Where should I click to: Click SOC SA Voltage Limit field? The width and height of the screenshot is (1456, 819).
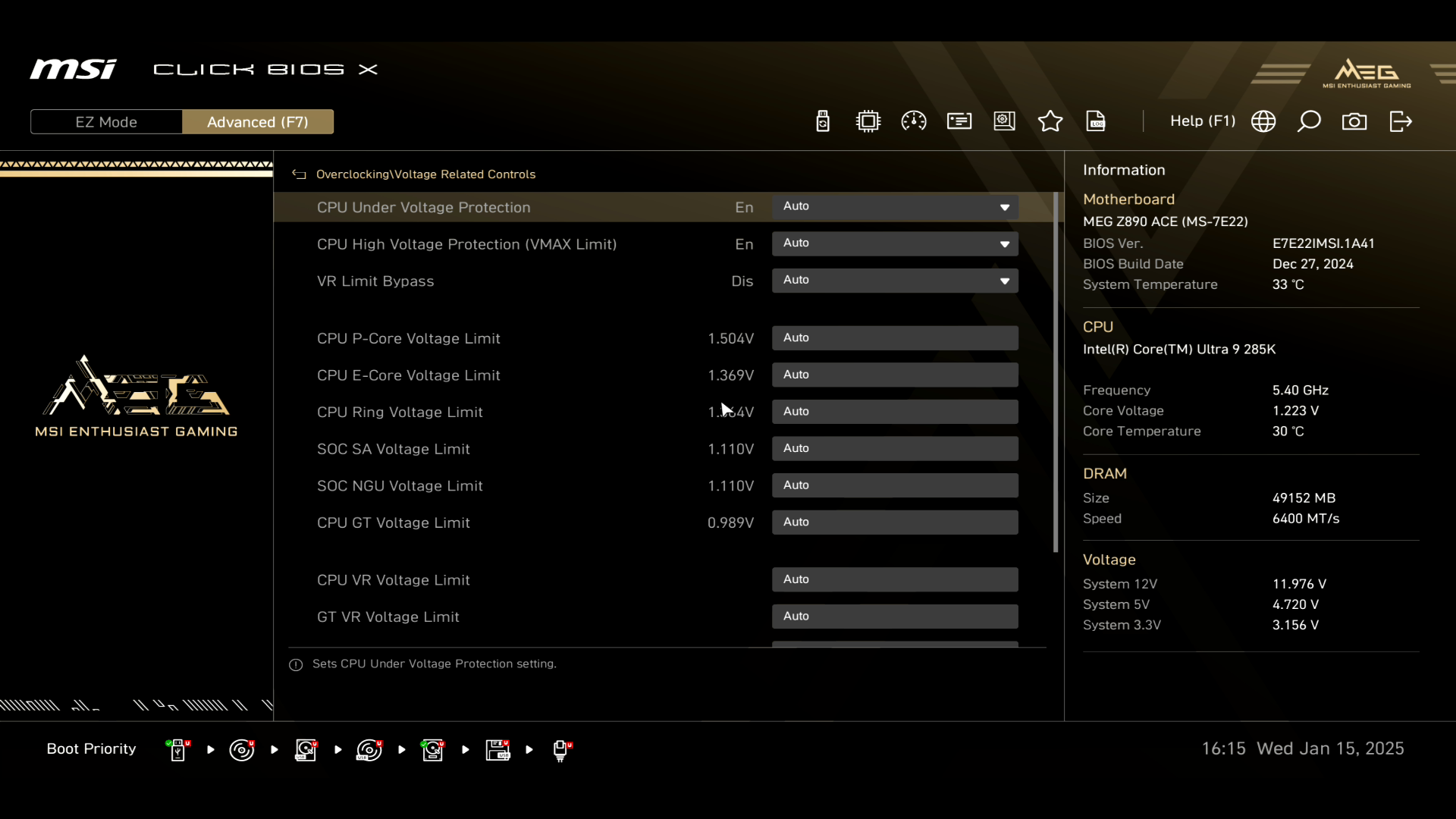895,449
